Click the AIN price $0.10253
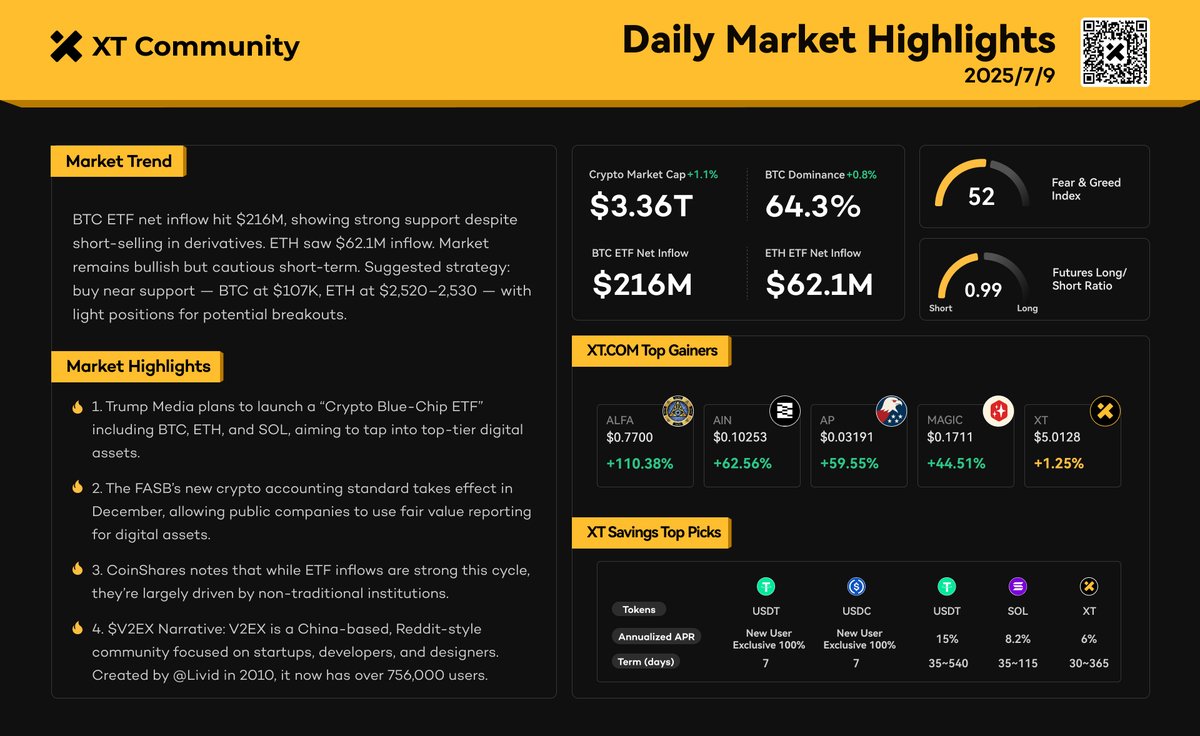Screen dimensions: 1200x736 pyautogui.click(x=740, y=438)
